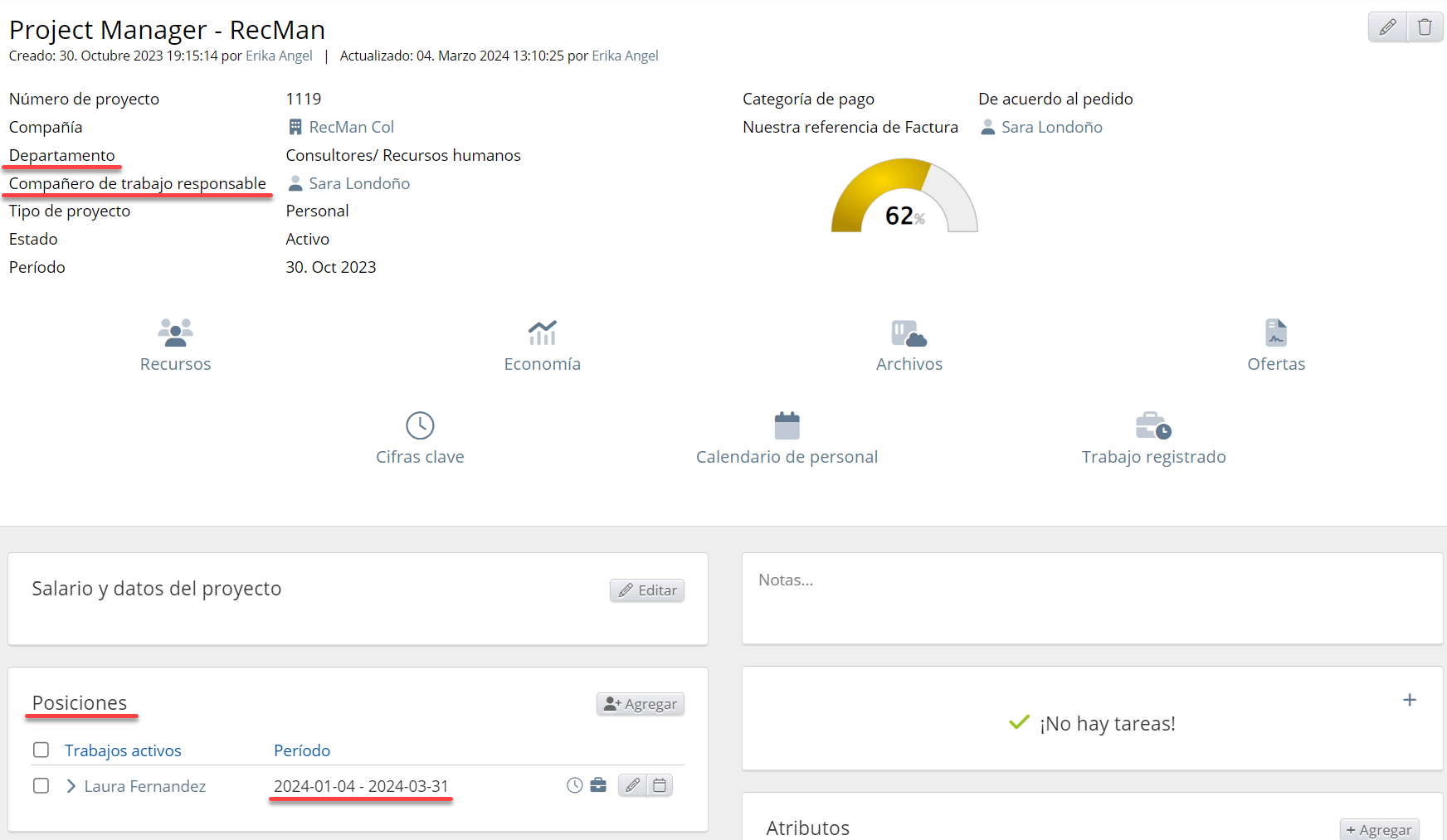Click Editar in Salario y datos del proyecto
This screenshot has height=840, width=1447.
pyautogui.click(x=647, y=590)
